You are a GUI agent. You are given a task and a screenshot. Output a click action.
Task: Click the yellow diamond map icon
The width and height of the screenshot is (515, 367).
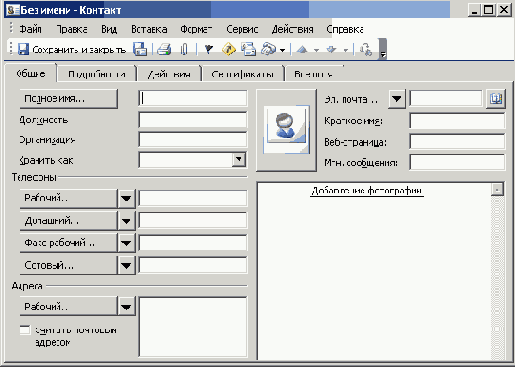229,50
